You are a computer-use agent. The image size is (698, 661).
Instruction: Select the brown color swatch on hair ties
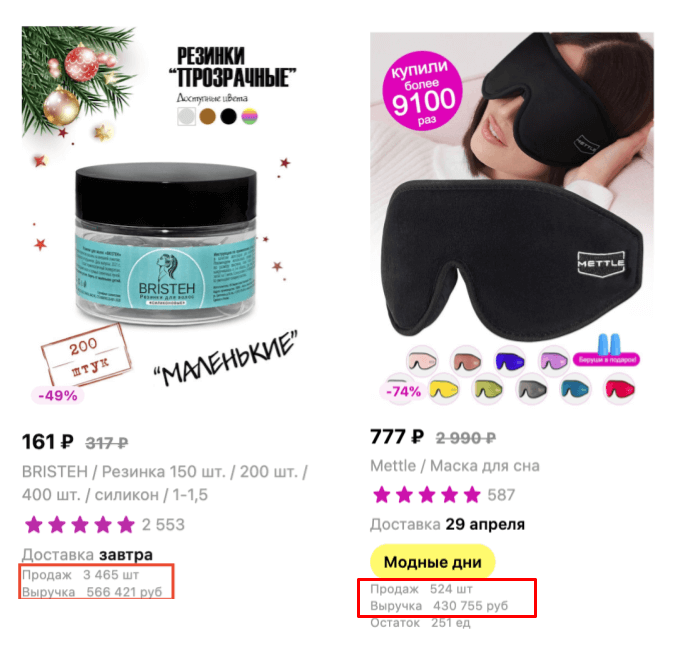click(x=207, y=117)
